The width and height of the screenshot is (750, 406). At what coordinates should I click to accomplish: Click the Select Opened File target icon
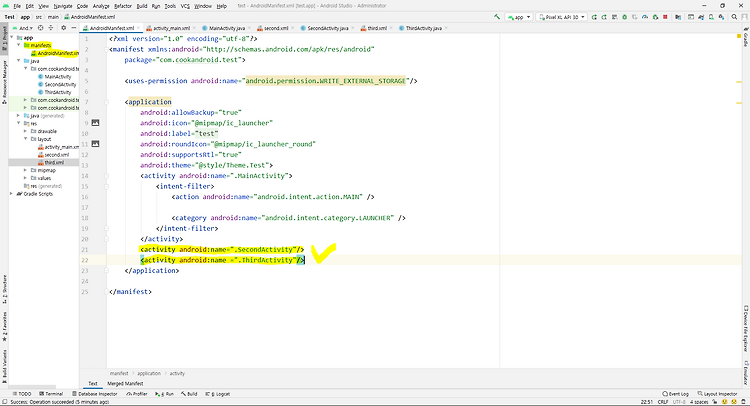click(x=41, y=28)
